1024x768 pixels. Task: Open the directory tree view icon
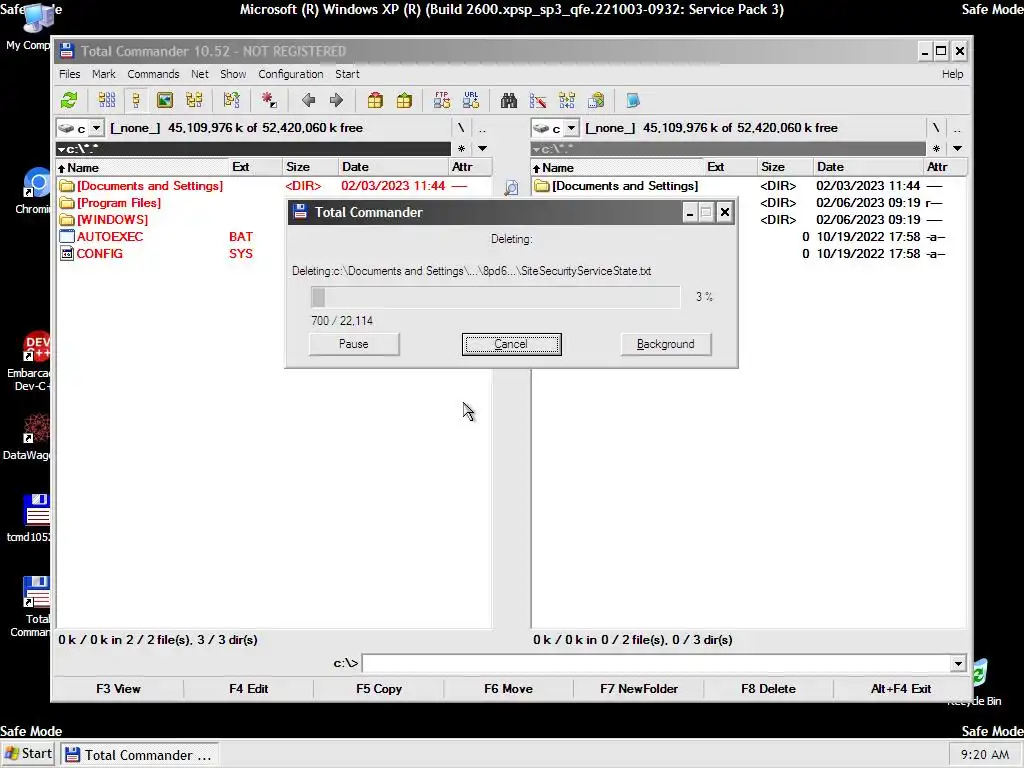[194, 101]
